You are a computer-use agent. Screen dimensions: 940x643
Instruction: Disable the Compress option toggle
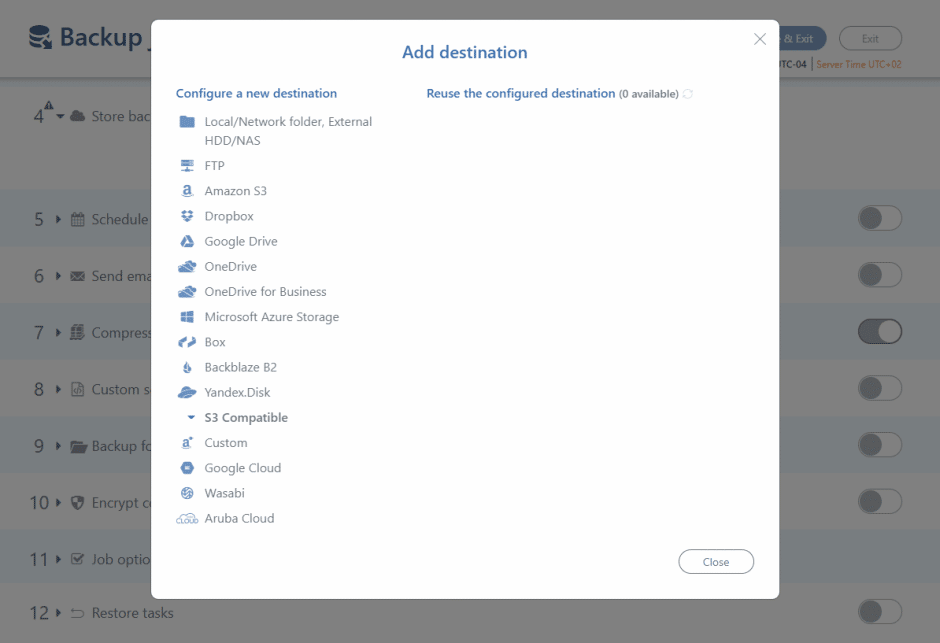click(880, 331)
